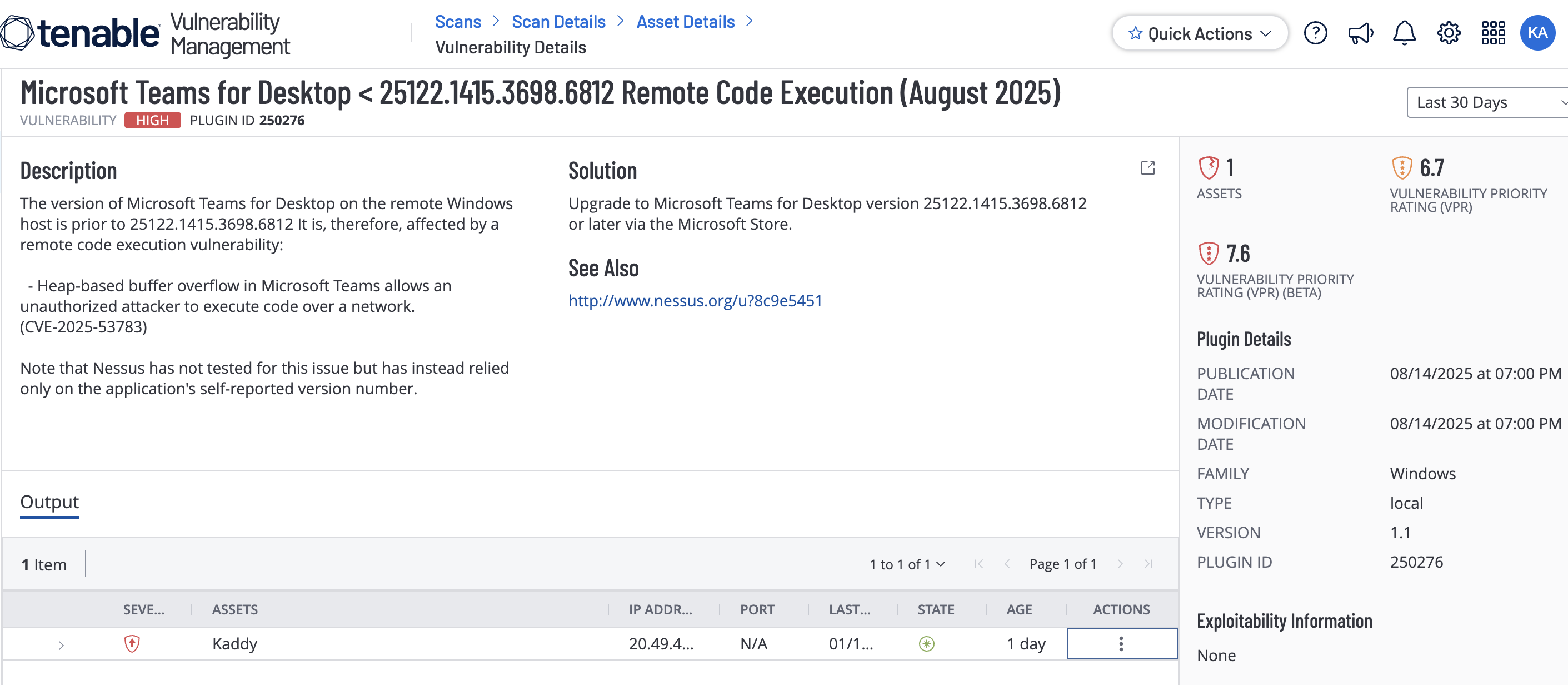Click the N/A port cell

[753, 644]
